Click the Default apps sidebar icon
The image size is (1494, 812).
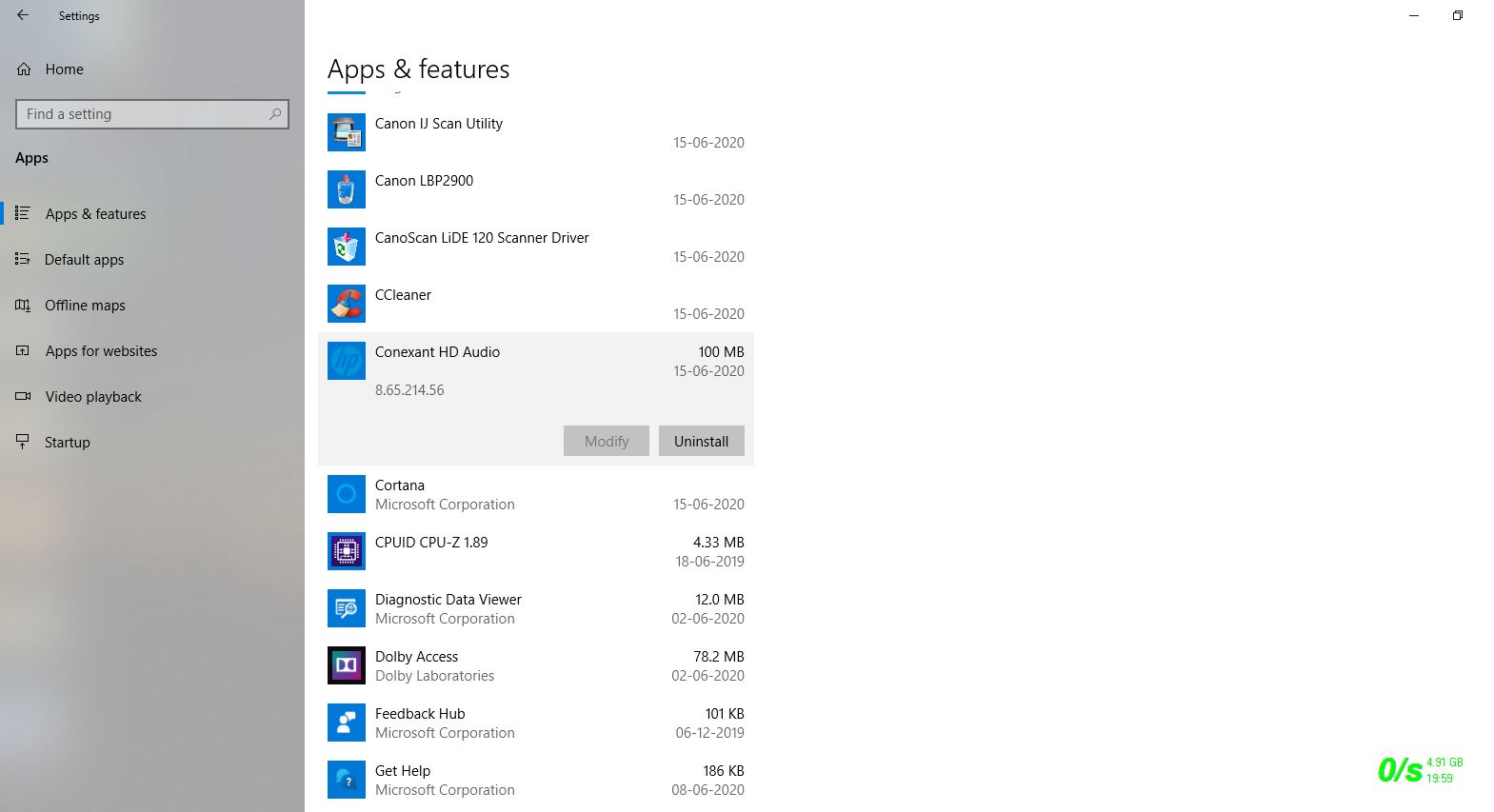tap(23, 259)
